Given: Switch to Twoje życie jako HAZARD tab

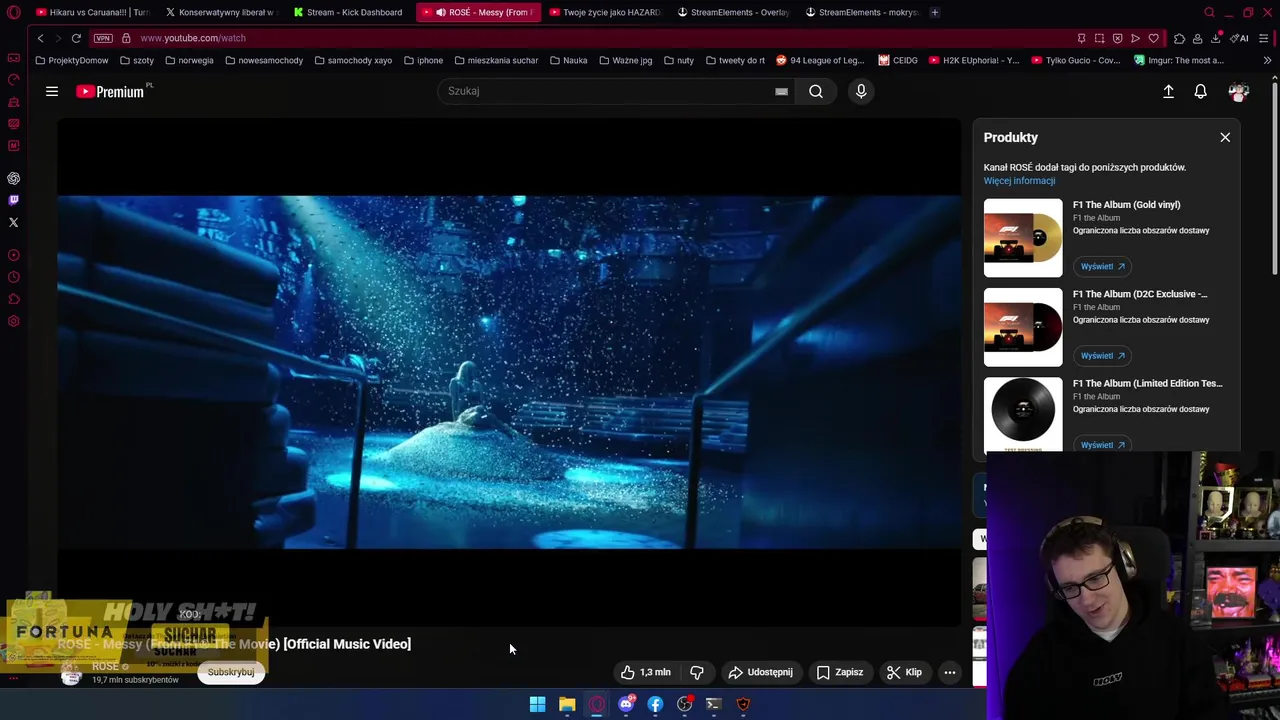Looking at the screenshot, I should click(x=605, y=12).
